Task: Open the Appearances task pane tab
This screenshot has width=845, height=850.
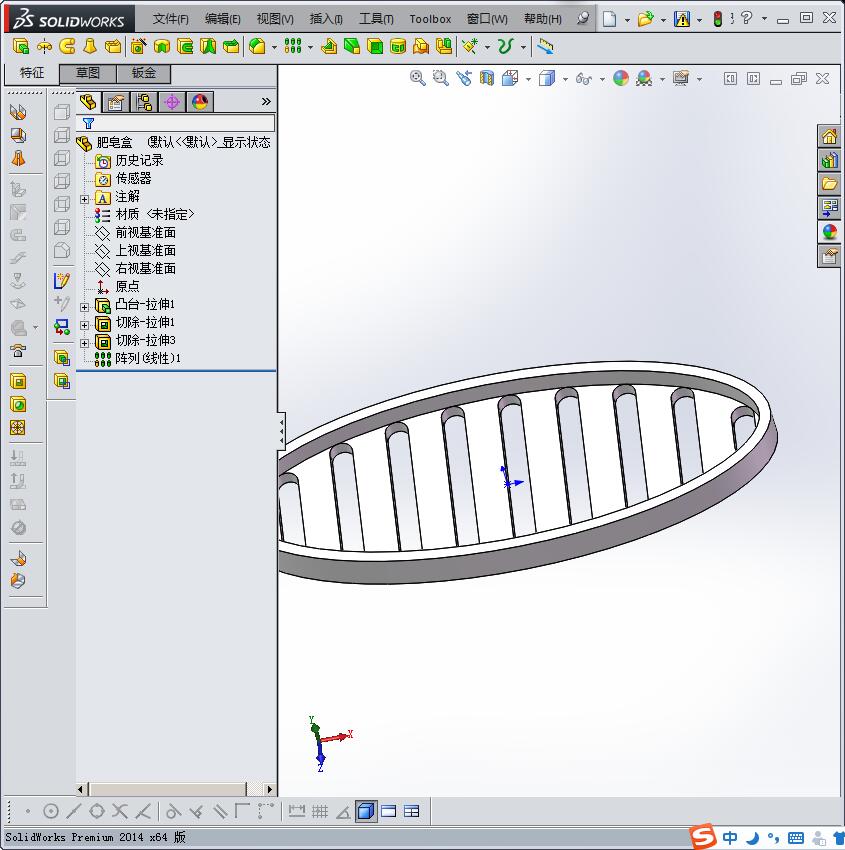Action: click(x=829, y=231)
